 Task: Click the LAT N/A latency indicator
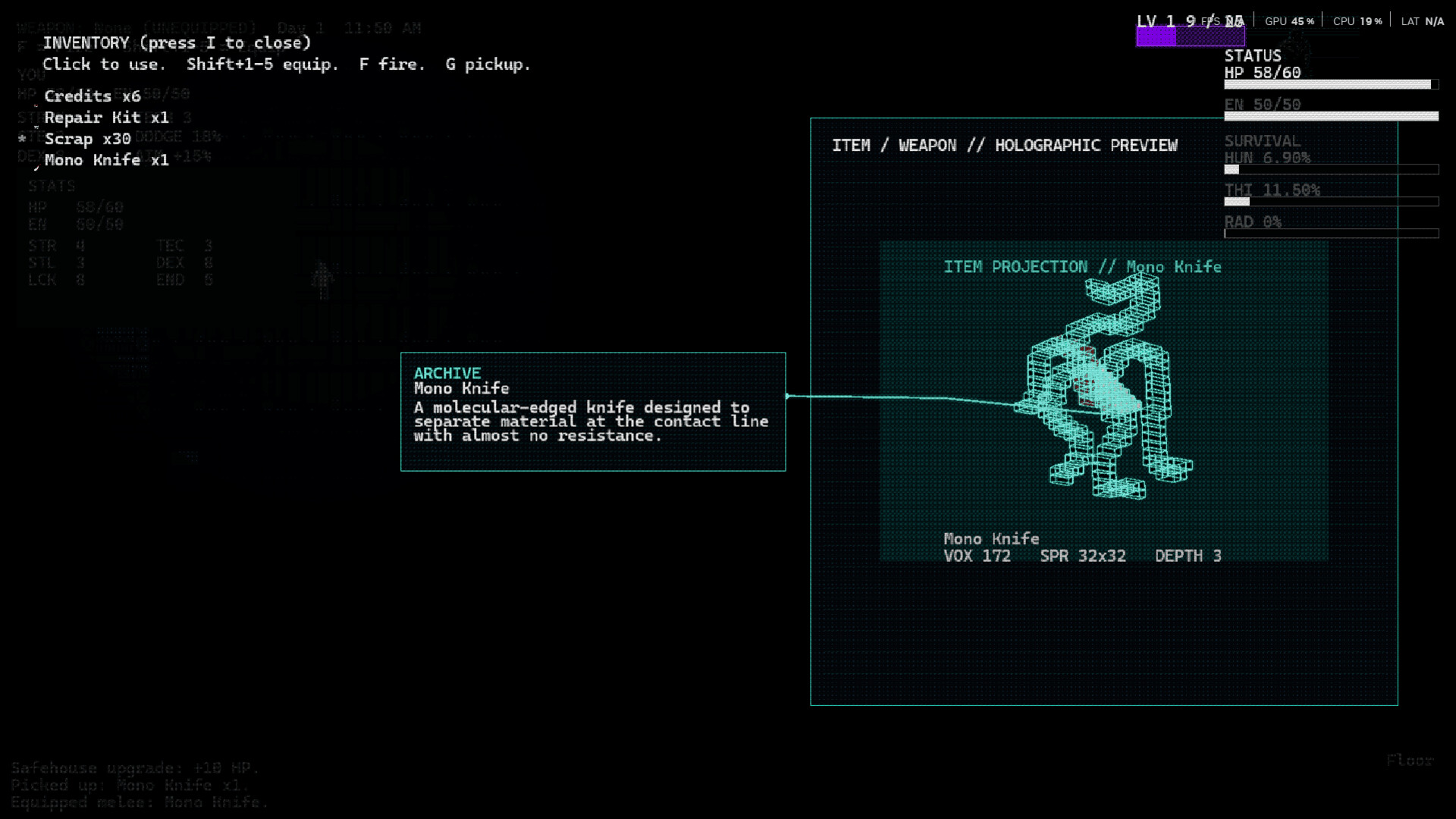click(x=1422, y=21)
